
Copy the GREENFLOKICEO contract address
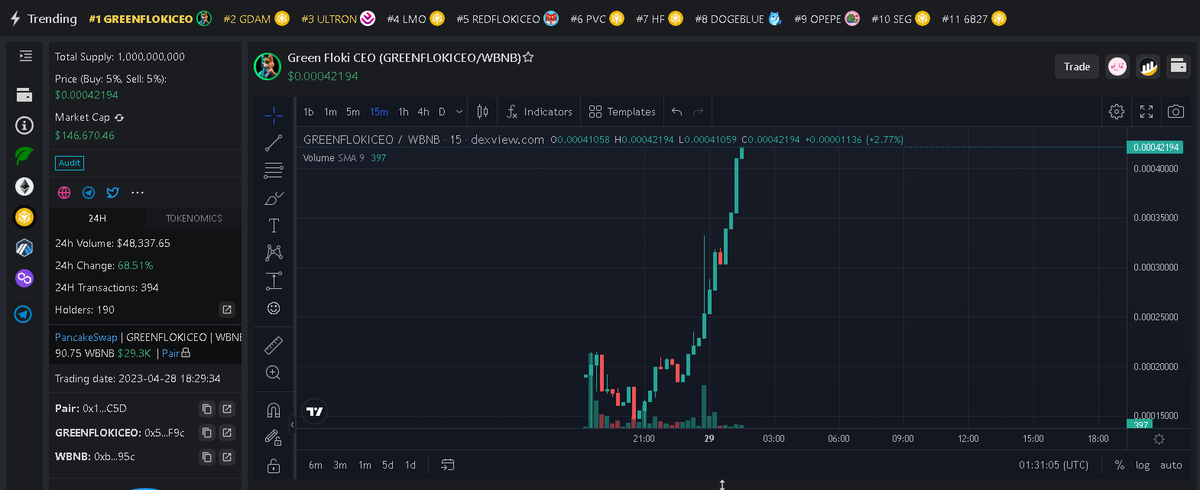(x=207, y=433)
